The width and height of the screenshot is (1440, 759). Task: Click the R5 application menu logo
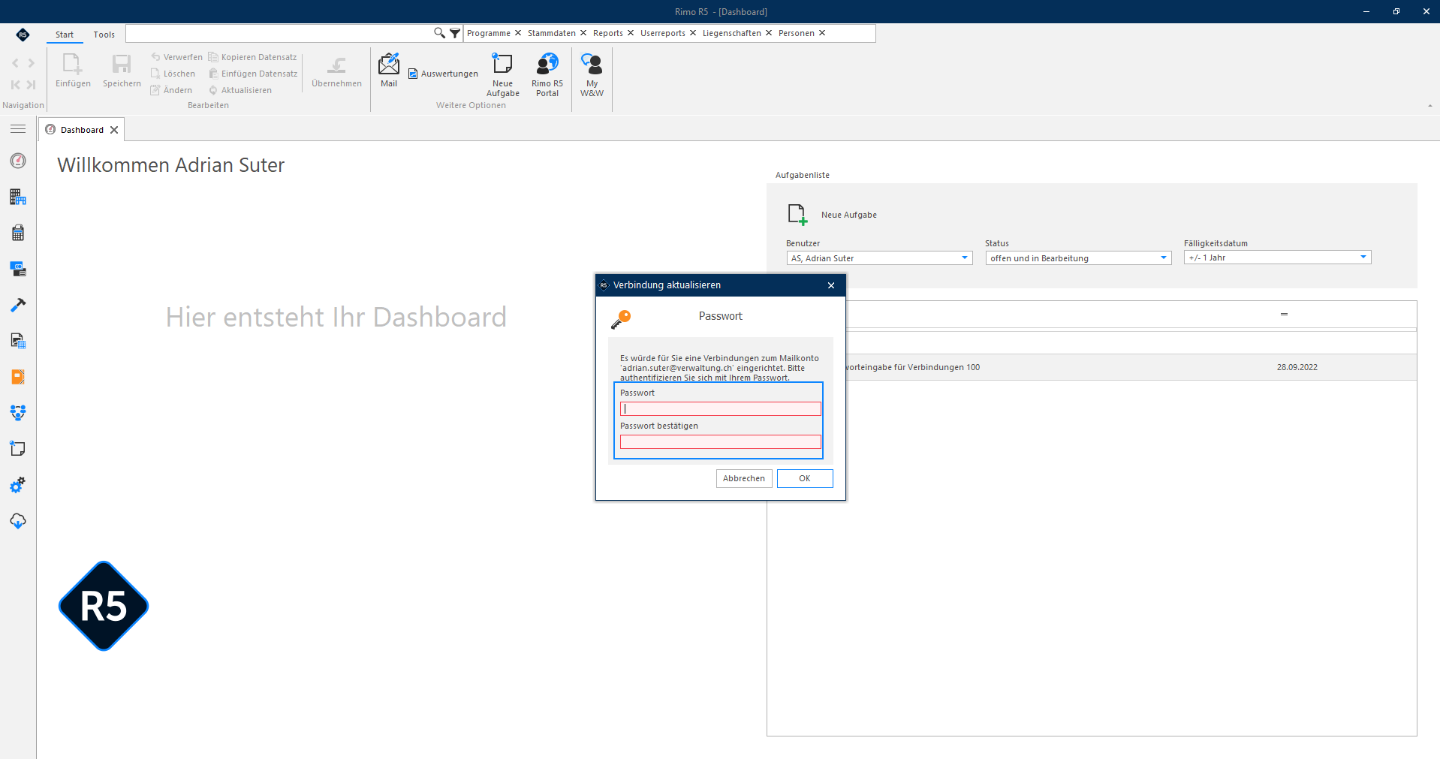pos(21,34)
